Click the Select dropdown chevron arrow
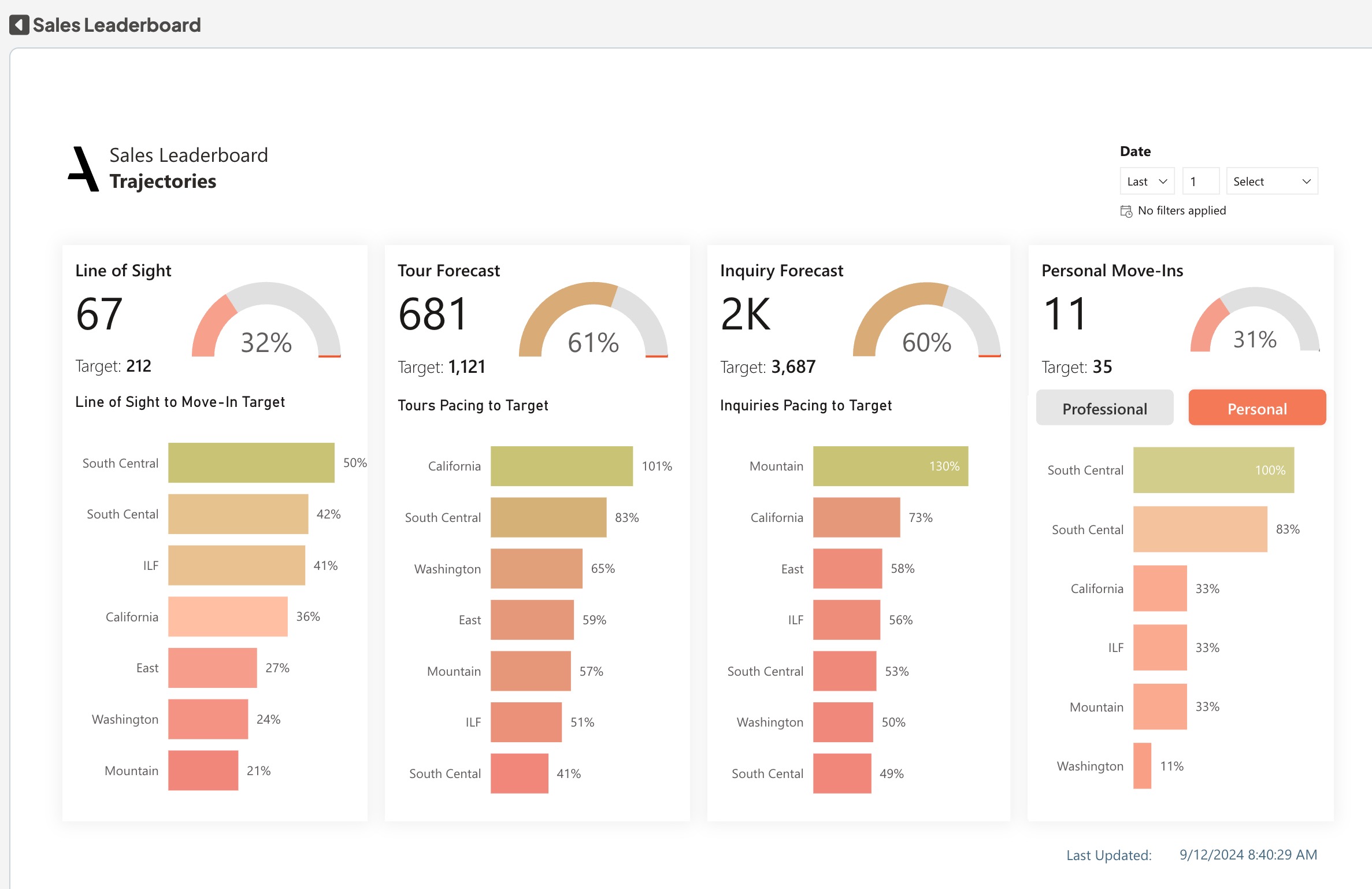The height and width of the screenshot is (889, 1372). (1306, 181)
